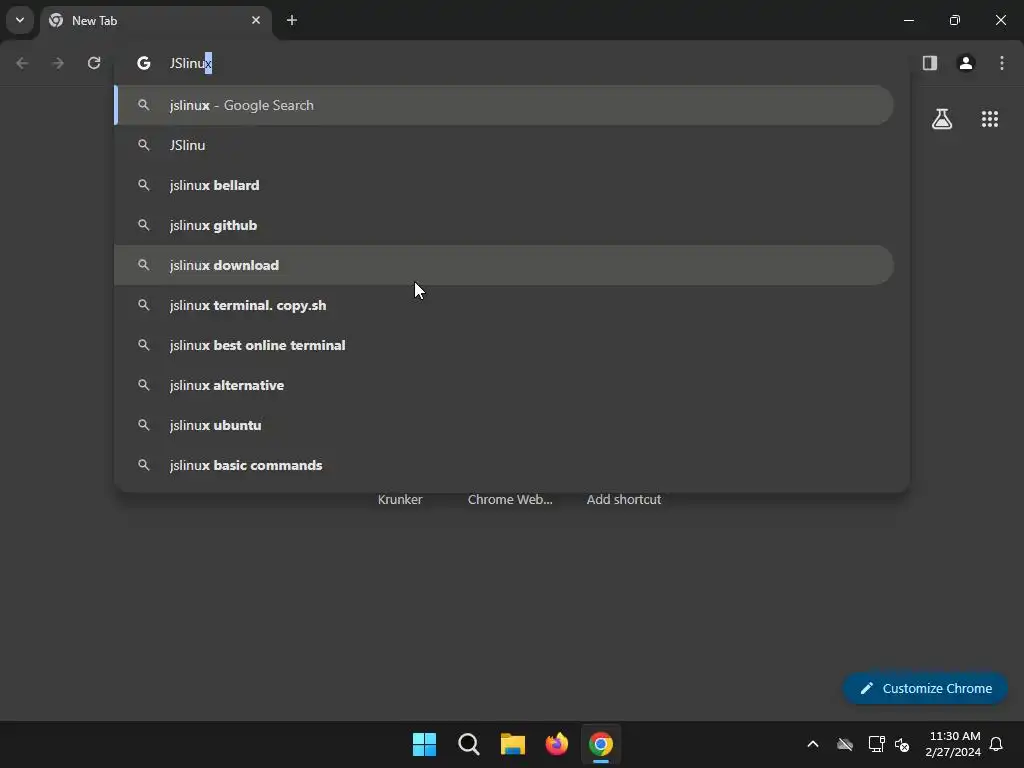The width and height of the screenshot is (1024, 768).
Task: Restore down the Chrome window
Action: coord(955,20)
